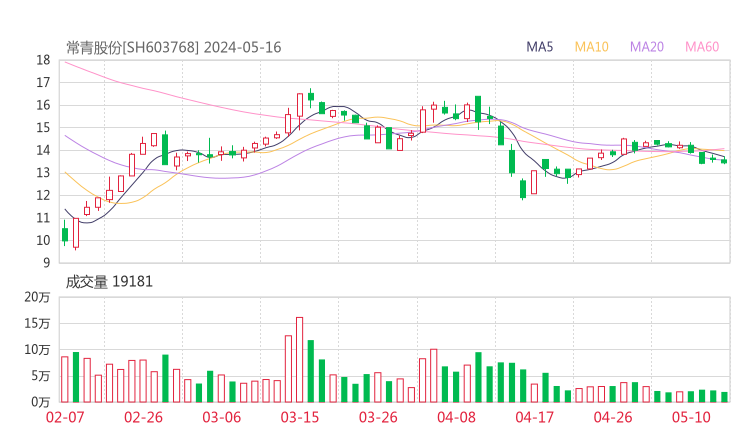Click the price axis value 9

47,263
